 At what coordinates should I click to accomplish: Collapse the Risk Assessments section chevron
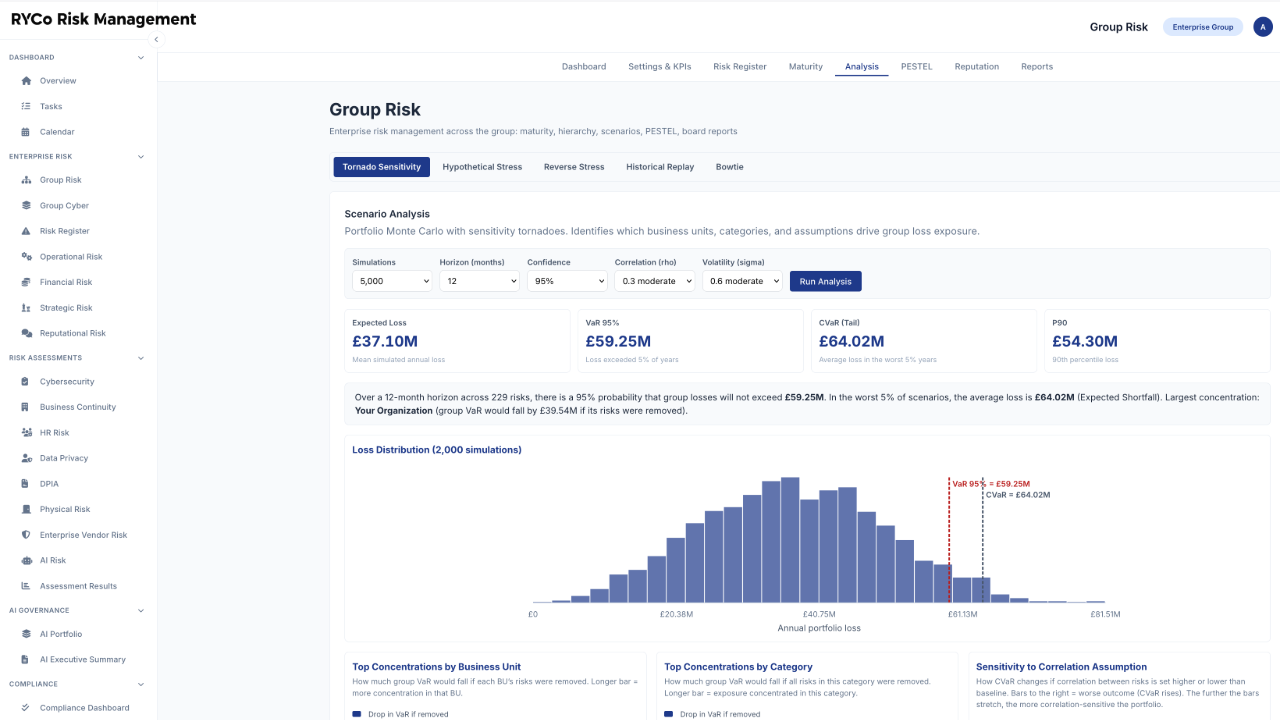(x=141, y=358)
